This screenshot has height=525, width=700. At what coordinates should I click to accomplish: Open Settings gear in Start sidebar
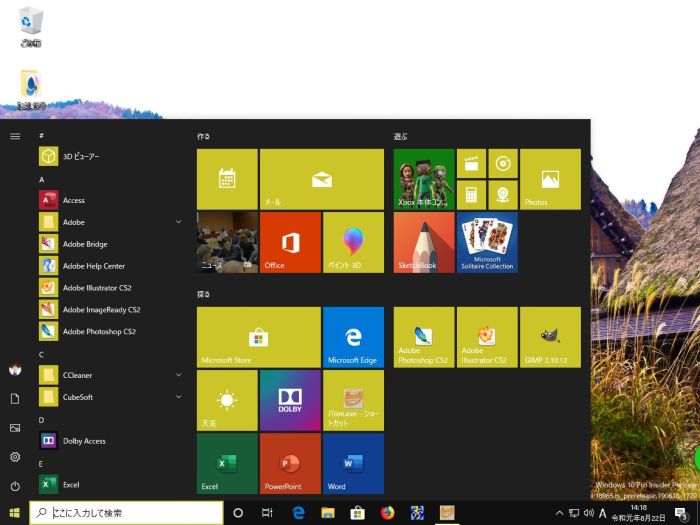tap(15, 456)
